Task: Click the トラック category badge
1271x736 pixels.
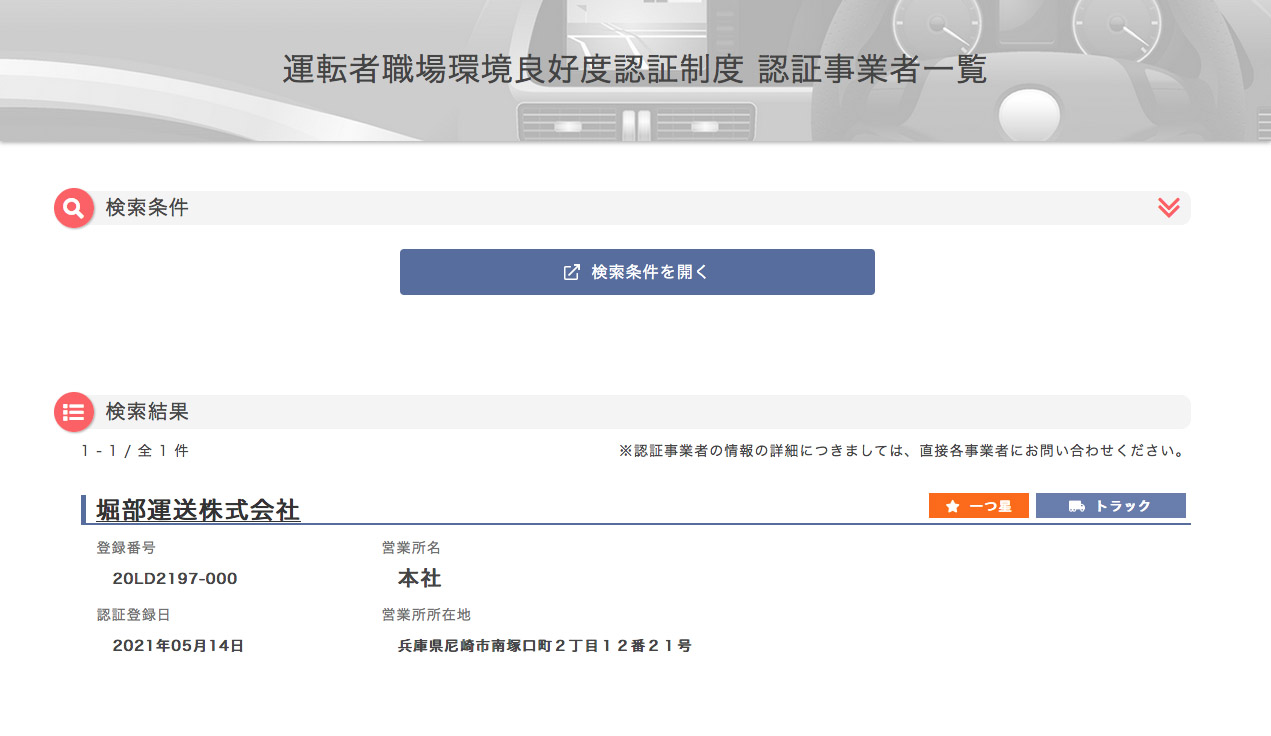Action: [x=1111, y=506]
